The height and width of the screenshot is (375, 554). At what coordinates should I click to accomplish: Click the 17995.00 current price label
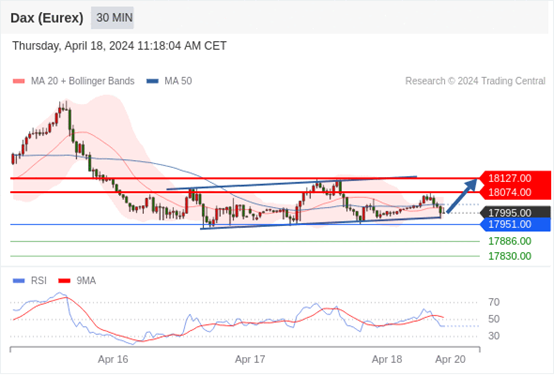click(515, 213)
